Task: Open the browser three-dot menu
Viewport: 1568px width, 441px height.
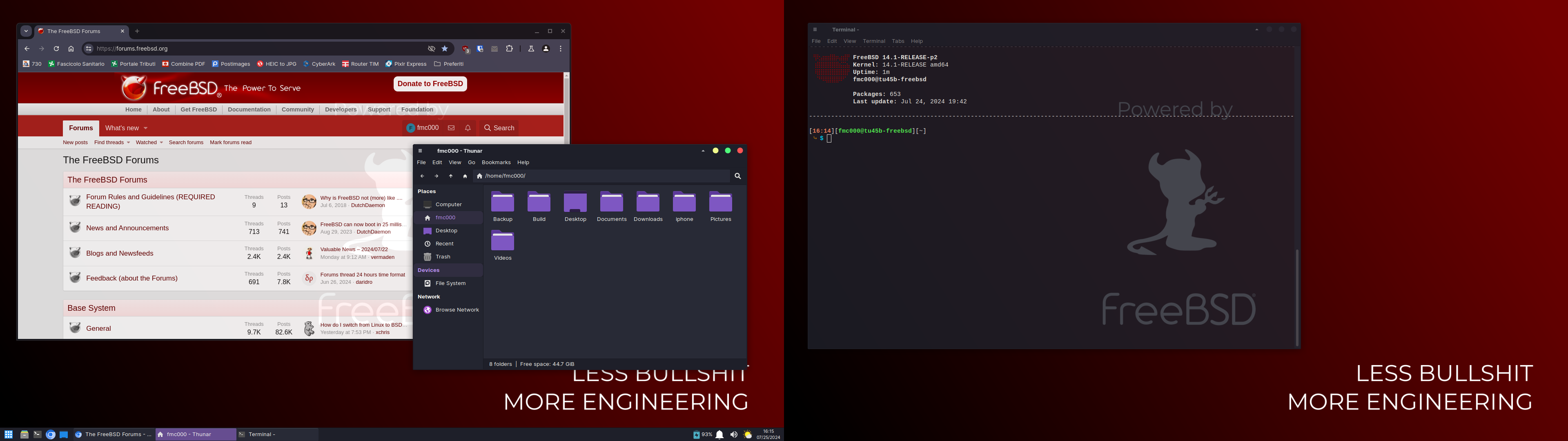Action: click(561, 49)
